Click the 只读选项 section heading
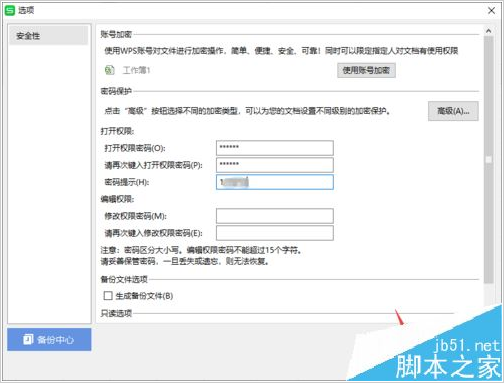The height and width of the screenshot is (383, 504). click(116, 313)
